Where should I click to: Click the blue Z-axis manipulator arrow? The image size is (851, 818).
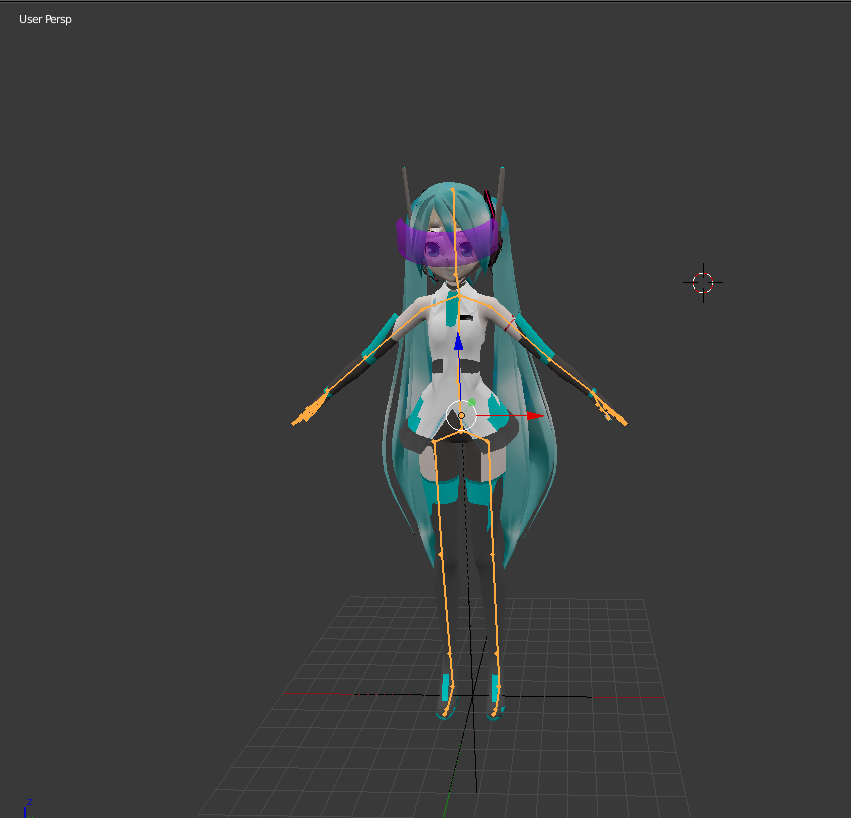(459, 342)
